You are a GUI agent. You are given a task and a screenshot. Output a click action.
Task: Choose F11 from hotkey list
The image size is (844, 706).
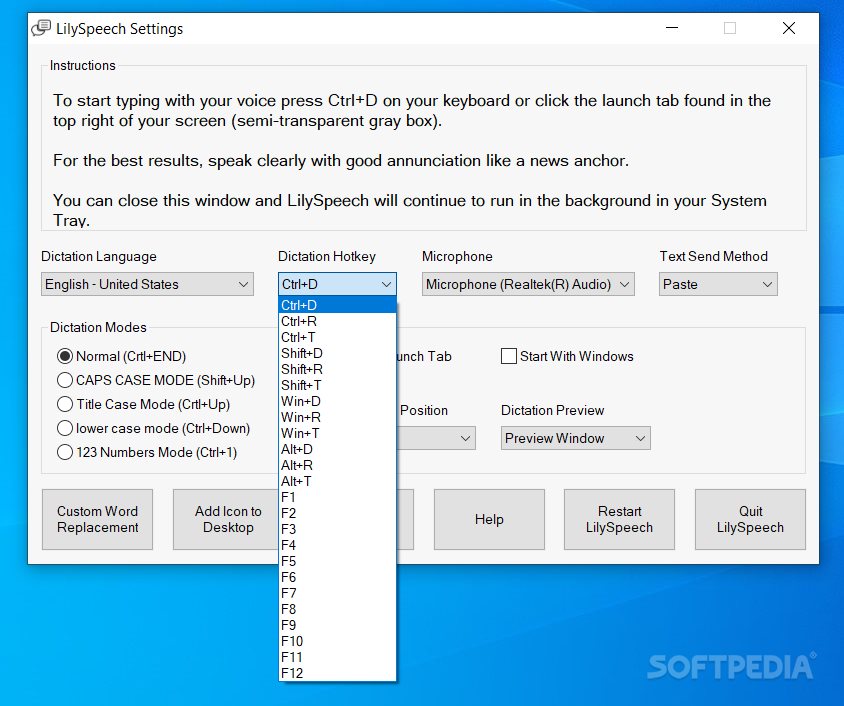(x=337, y=657)
